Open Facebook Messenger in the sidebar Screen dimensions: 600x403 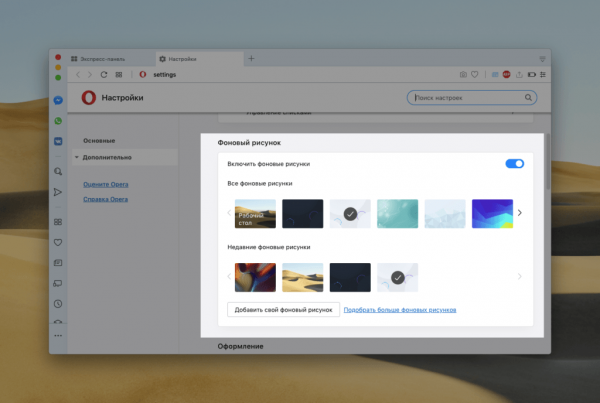click(58, 100)
